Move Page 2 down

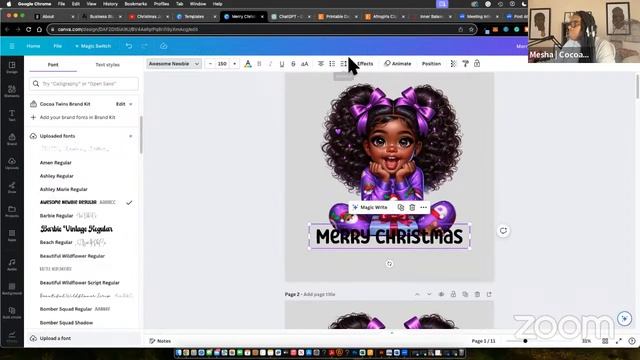(429, 294)
